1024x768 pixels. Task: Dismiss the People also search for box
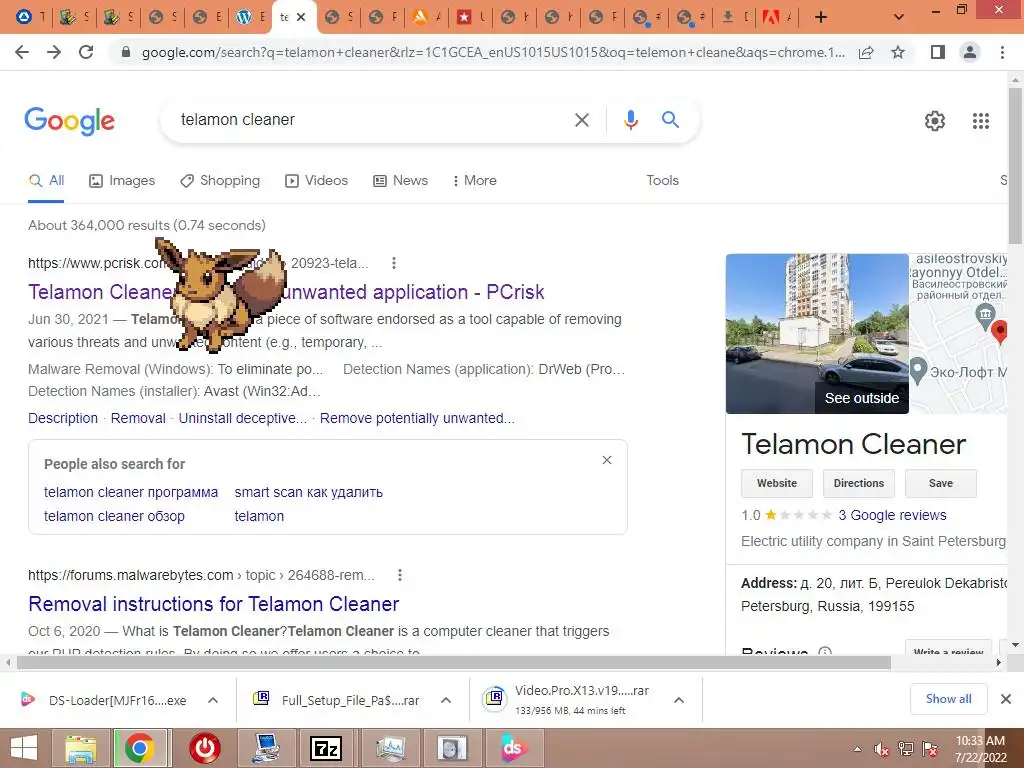pos(607,460)
